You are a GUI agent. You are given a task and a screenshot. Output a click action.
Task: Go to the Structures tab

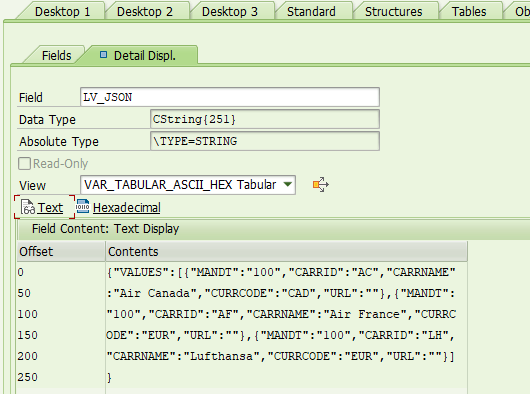pos(393,11)
